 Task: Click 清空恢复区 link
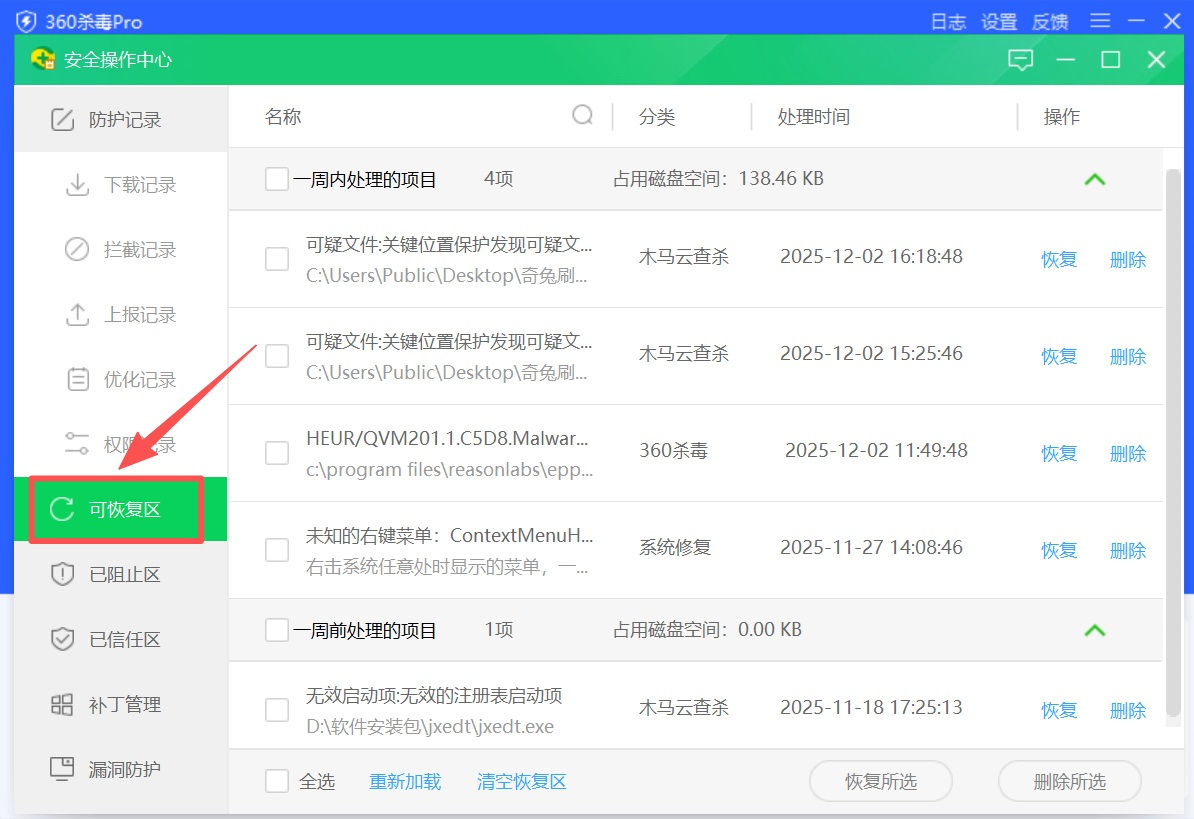[522, 782]
